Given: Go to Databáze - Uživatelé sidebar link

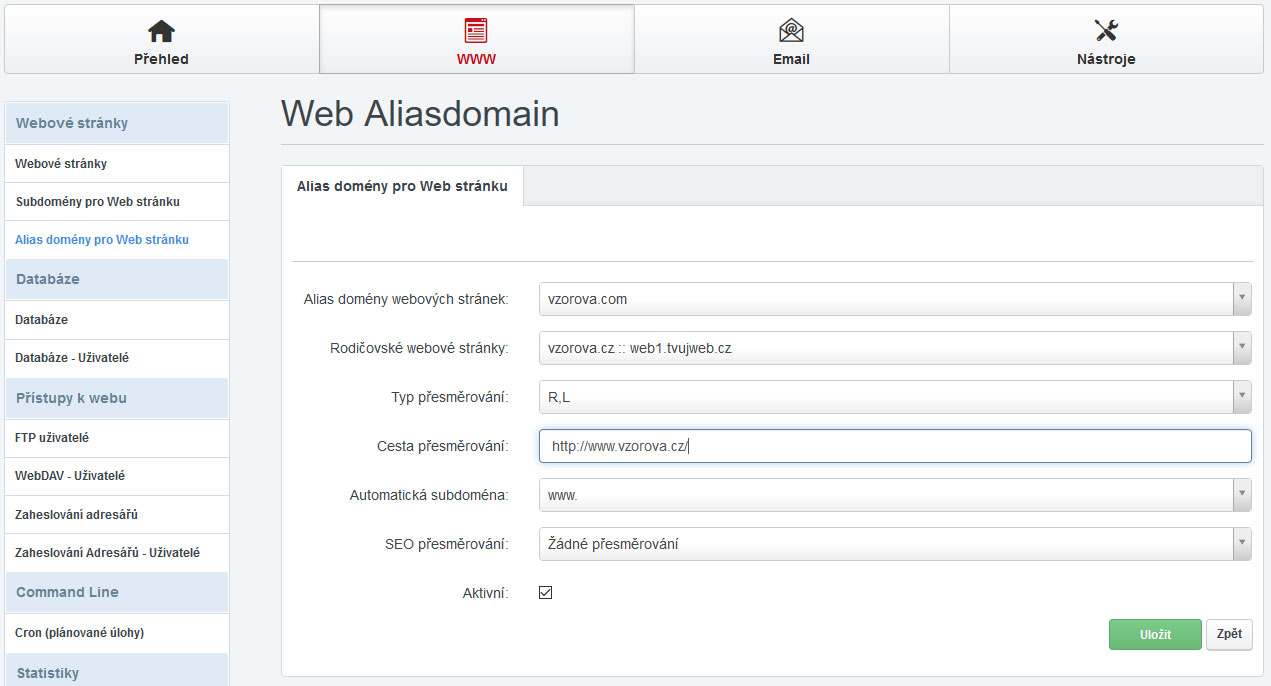Looking at the screenshot, I should [72, 358].
